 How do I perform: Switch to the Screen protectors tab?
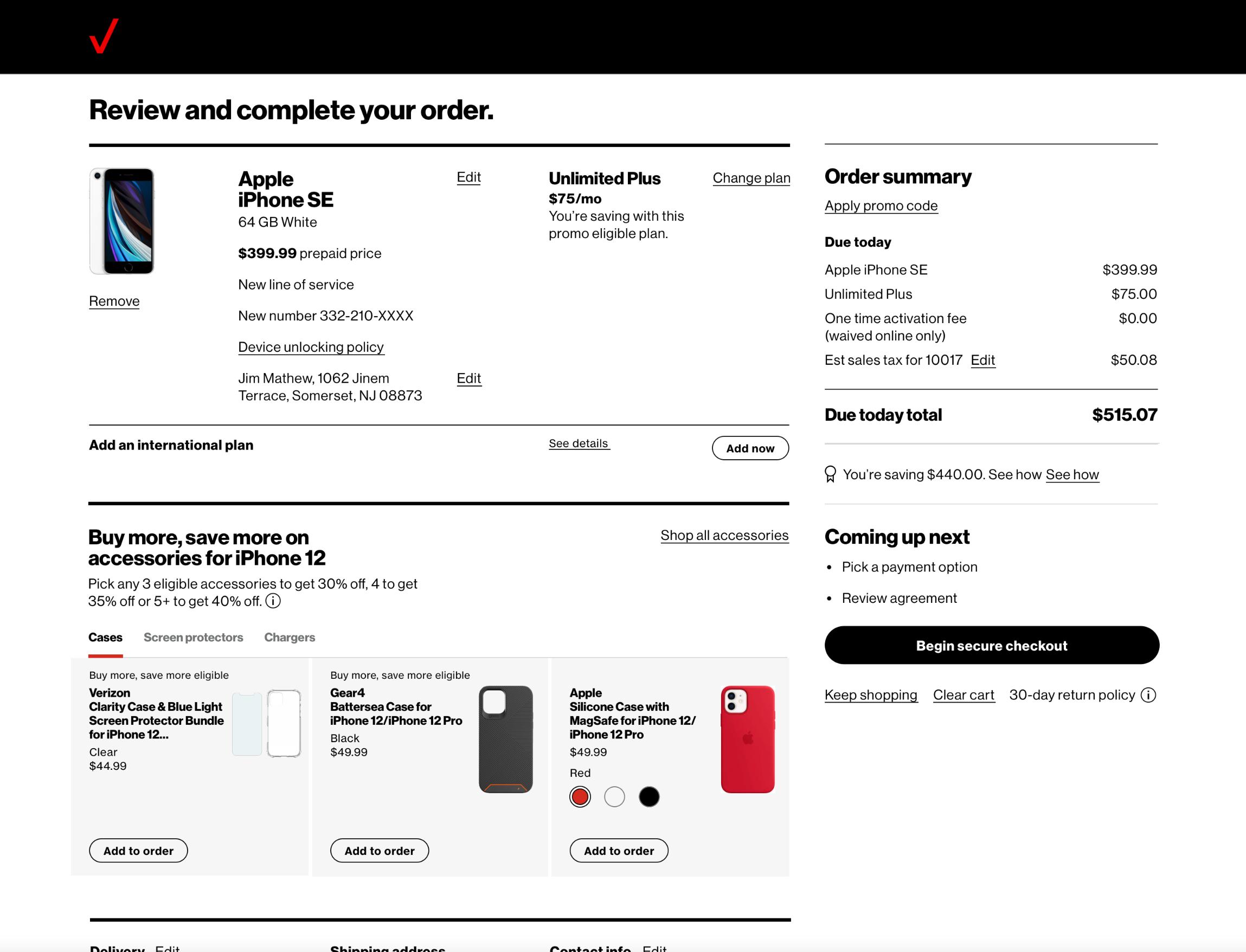click(x=193, y=638)
